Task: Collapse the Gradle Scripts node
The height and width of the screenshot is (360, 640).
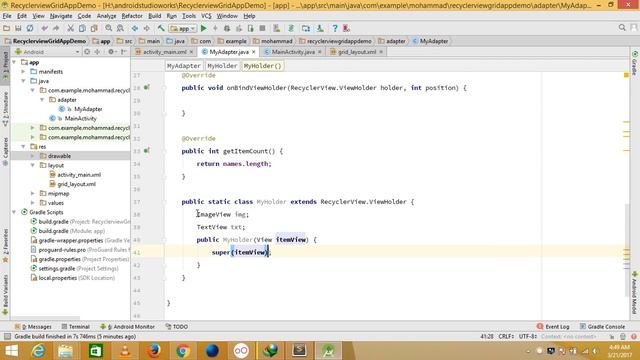Action: tap(14, 212)
